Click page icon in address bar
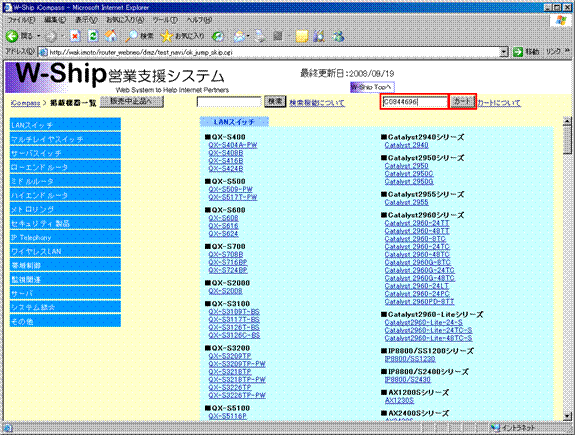 pyautogui.click(x=43, y=53)
